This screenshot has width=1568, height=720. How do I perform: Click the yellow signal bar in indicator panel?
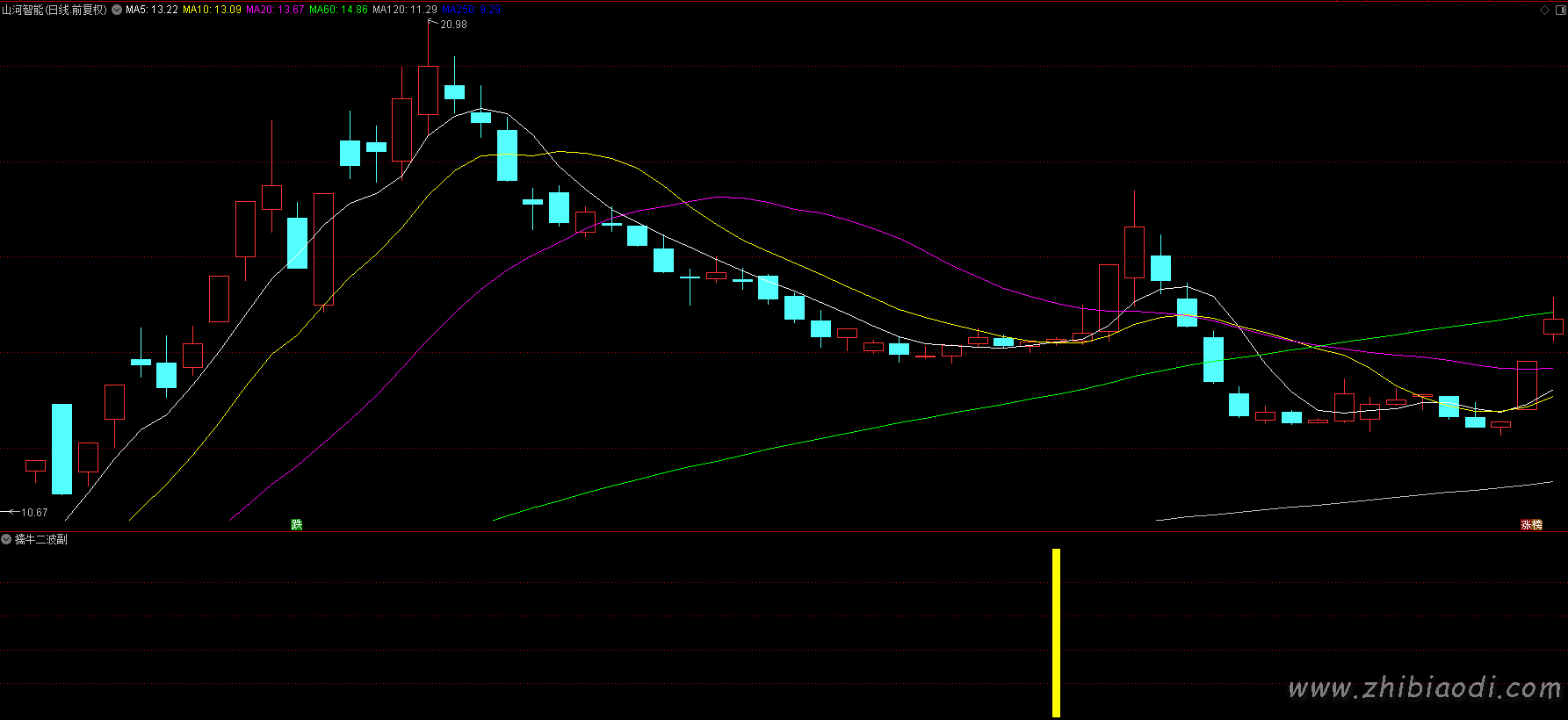1056,632
